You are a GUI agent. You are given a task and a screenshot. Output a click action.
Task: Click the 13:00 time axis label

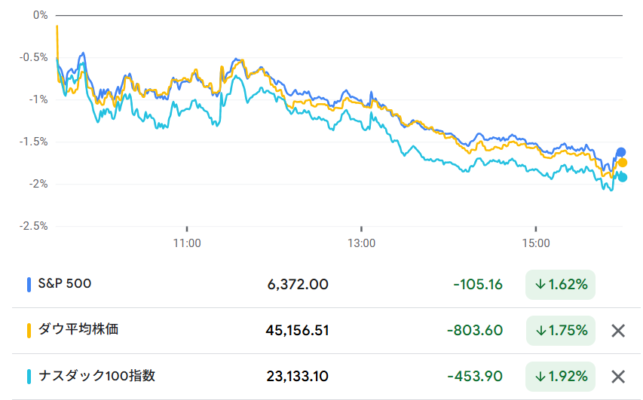(x=362, y=243)
